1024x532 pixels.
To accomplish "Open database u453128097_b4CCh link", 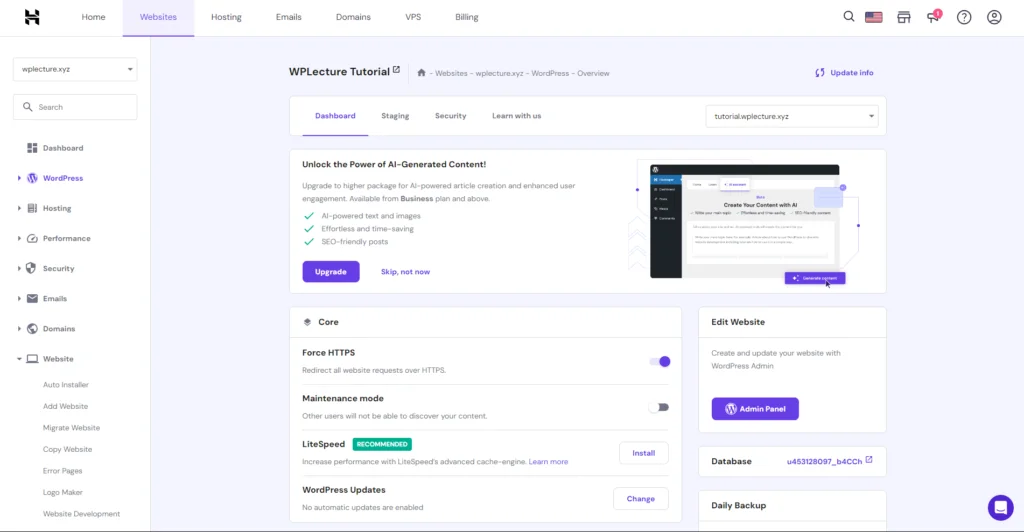I will (x=824, y=462).
